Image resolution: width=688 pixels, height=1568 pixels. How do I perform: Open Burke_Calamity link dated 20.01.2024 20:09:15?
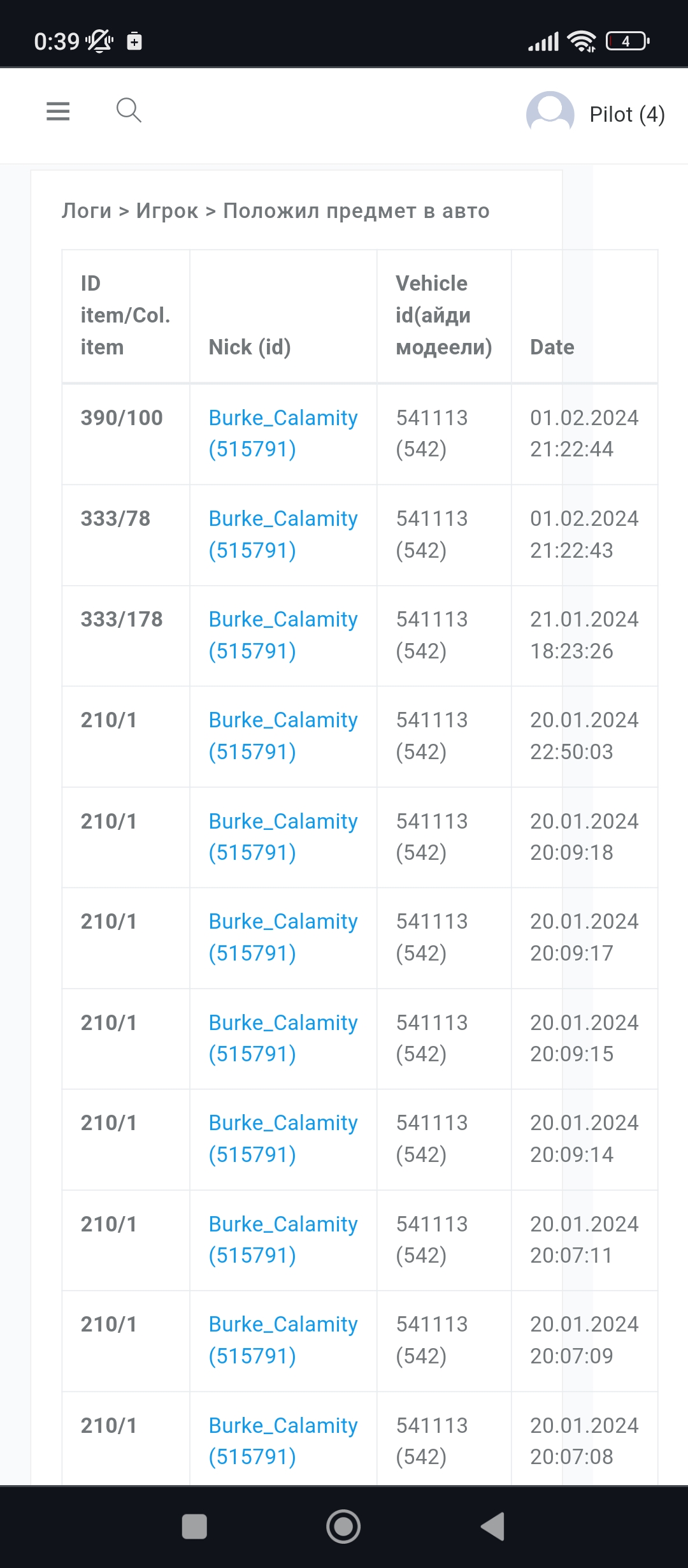pos(283,1038)
